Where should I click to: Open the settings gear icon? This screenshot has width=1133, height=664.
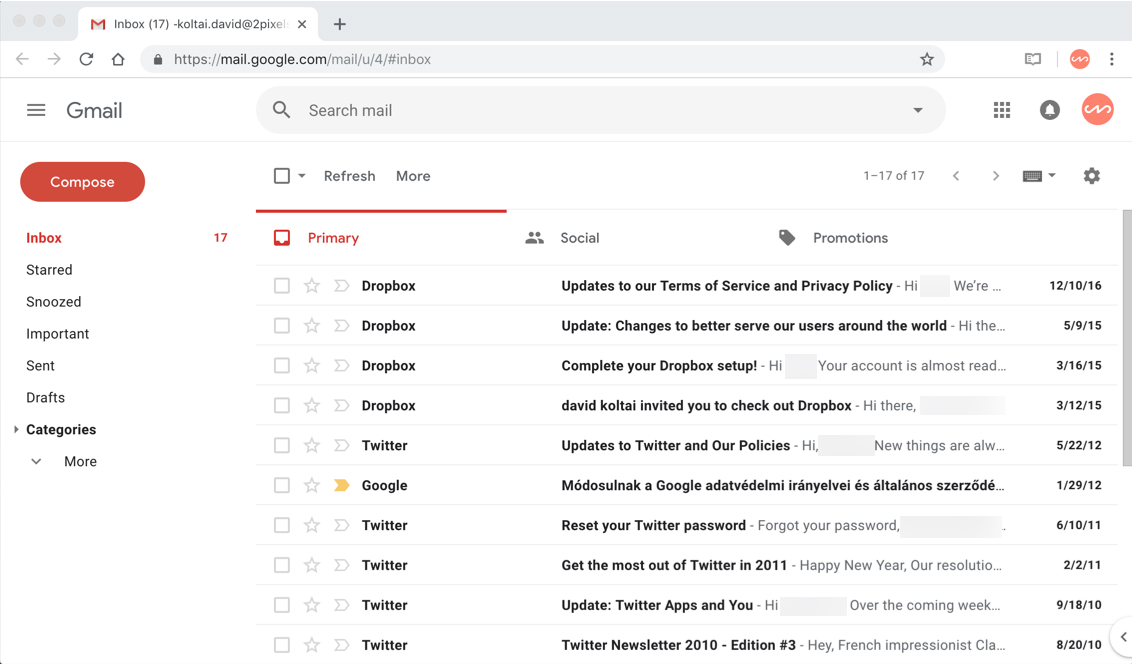pyautogui.click(x=1091, y=176)
